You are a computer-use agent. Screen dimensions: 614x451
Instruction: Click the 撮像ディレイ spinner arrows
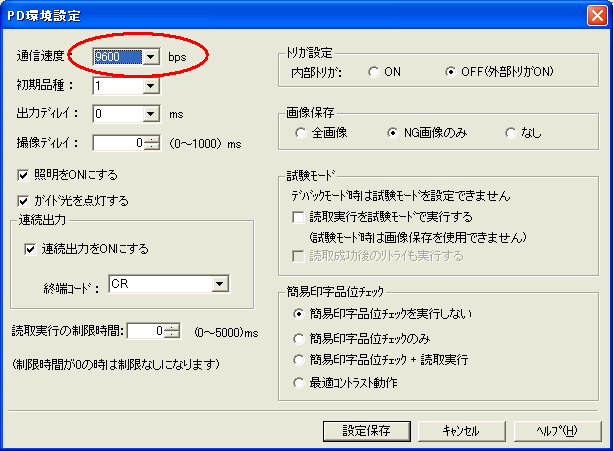[x=152, y=143]
